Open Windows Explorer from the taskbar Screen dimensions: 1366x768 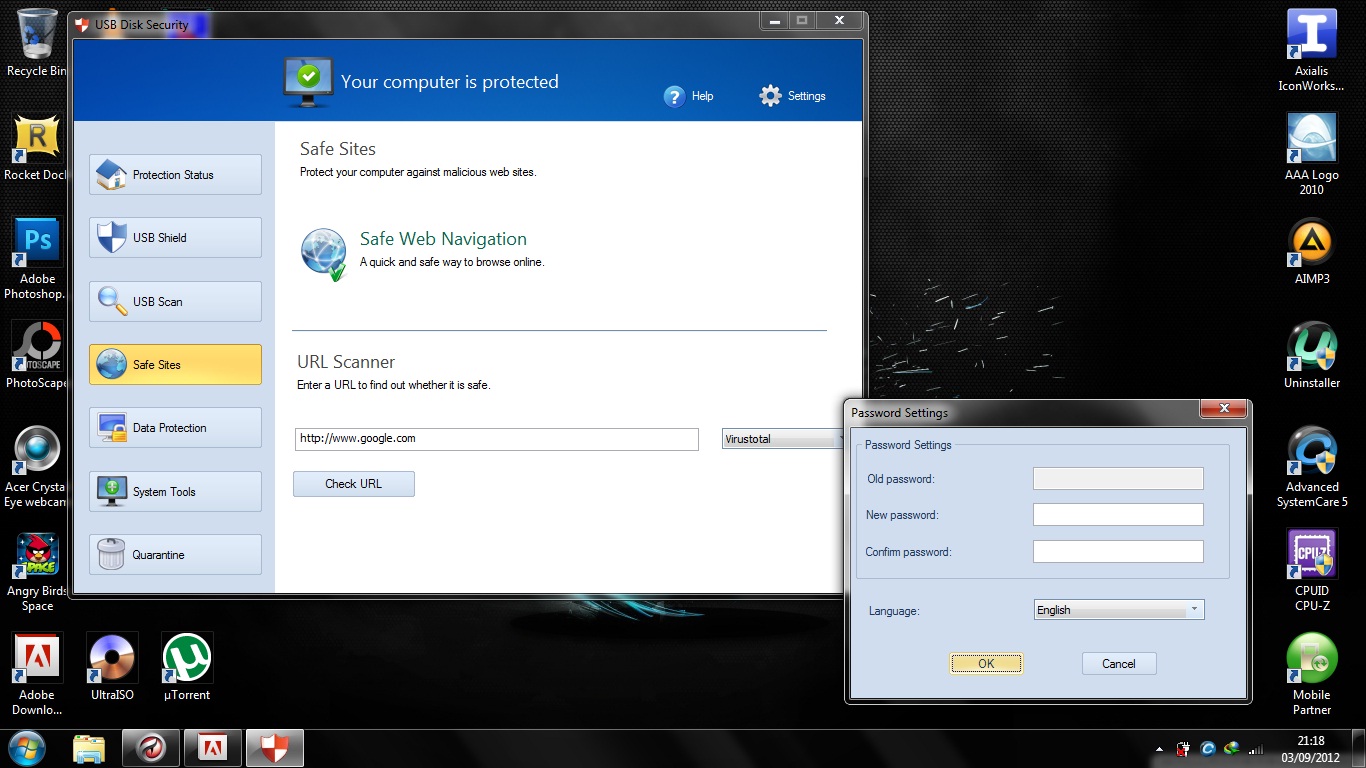[x=89, y=748]
